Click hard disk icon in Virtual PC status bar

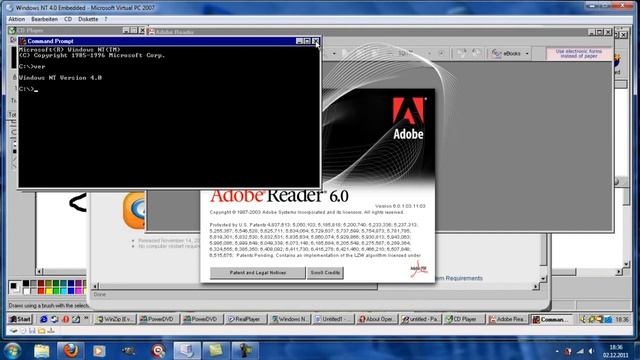[14, 331]
